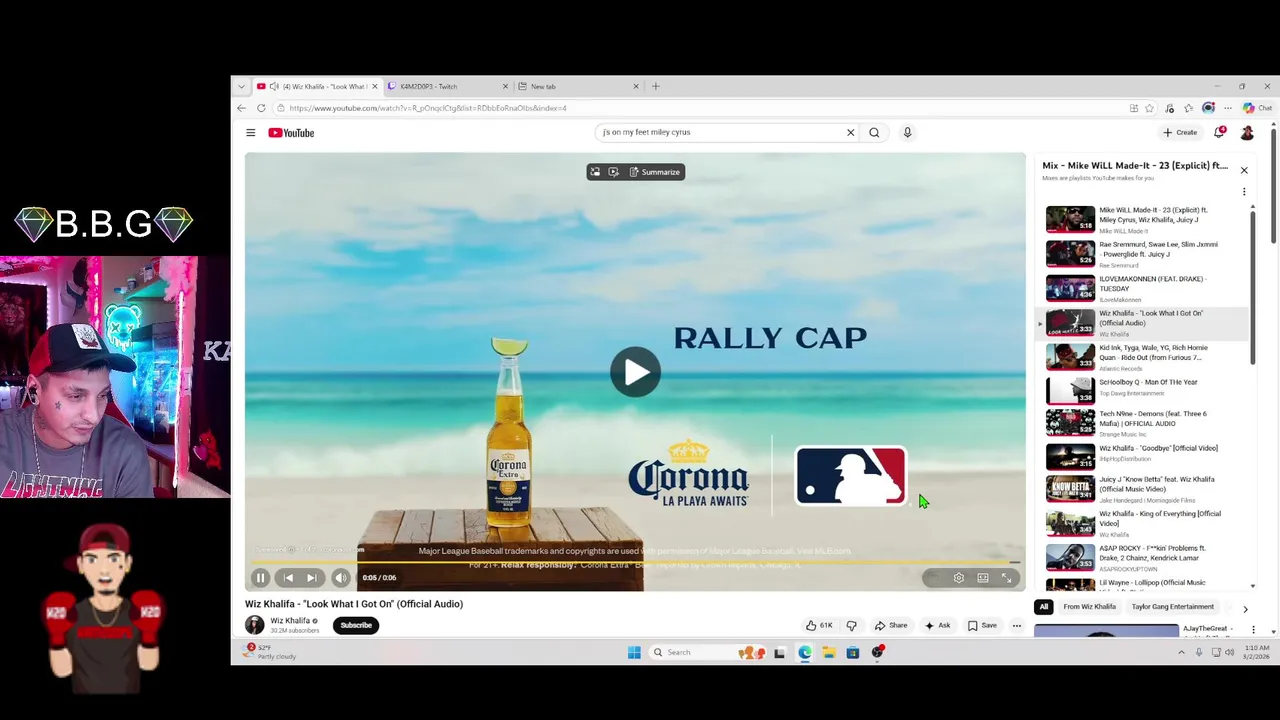Open the account avatar menu
Screen dimensions: 1280x720
click(1247, 132)
